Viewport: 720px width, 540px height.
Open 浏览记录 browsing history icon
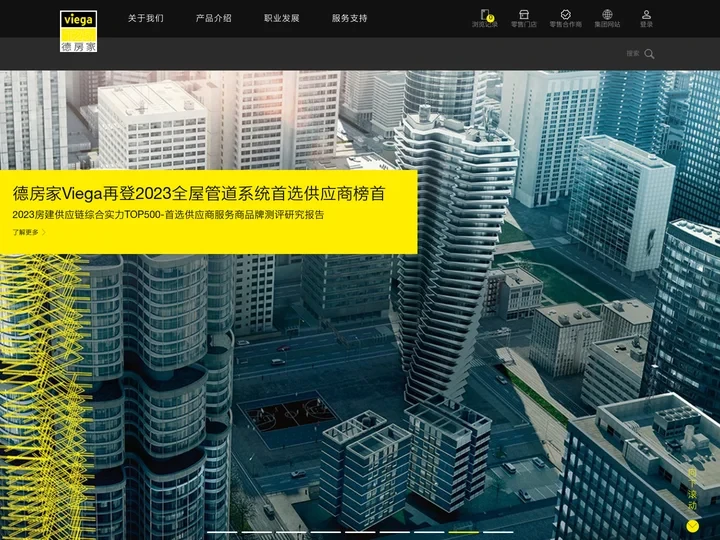tap(485, 18)
